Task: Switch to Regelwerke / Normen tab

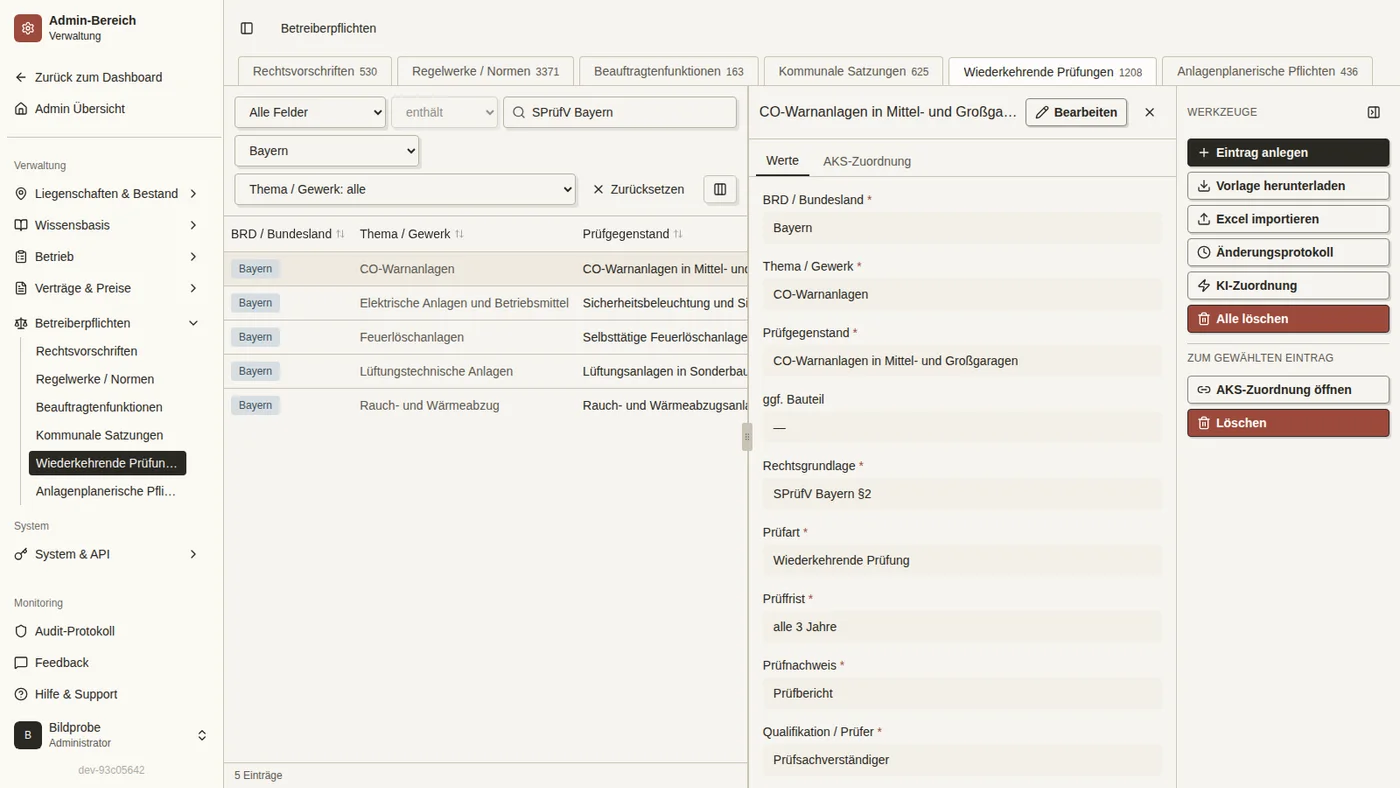Action: 486,71
